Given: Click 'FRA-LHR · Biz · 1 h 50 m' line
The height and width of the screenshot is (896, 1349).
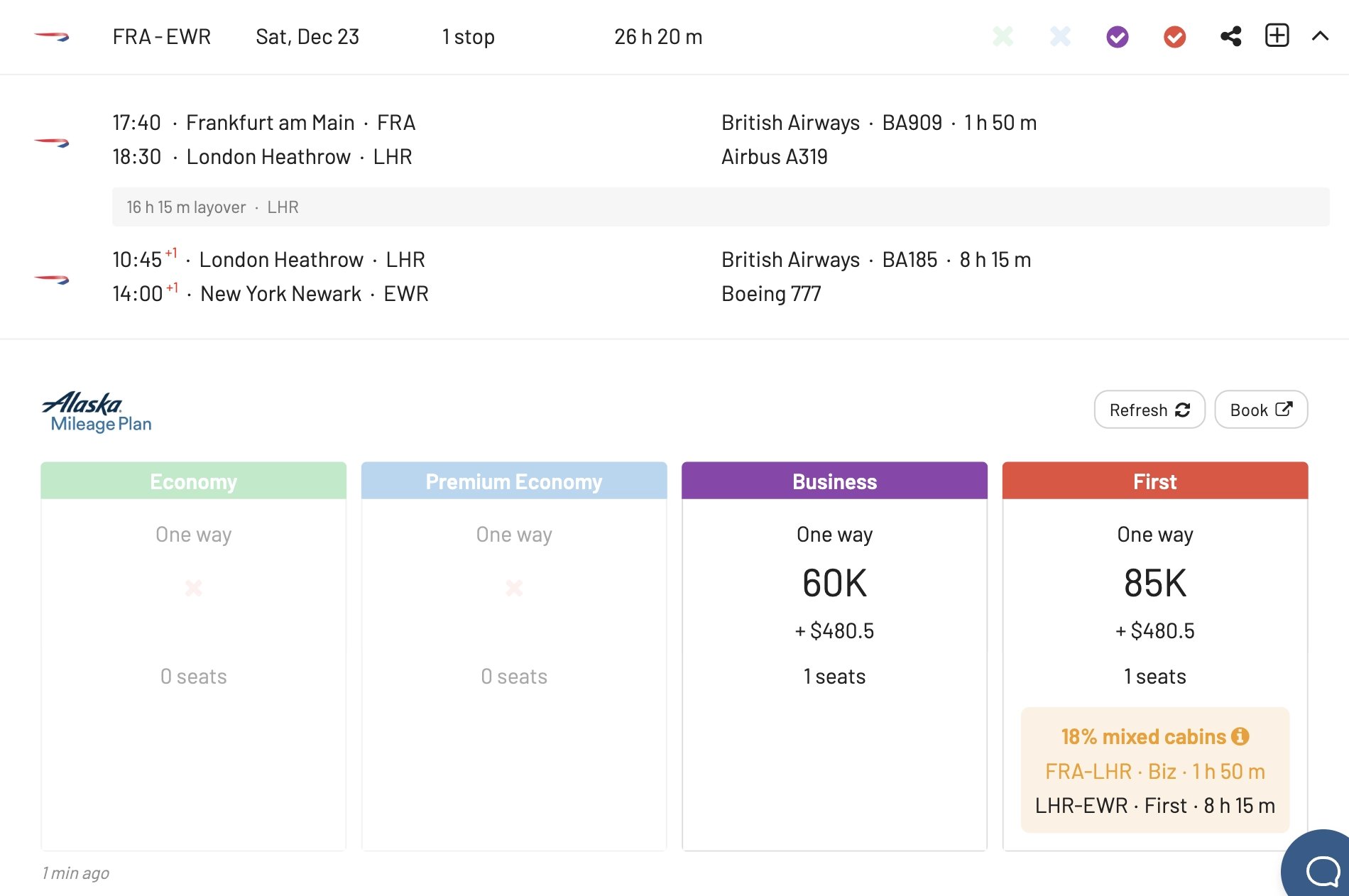Looking at the screenshot, I should pos(1155,771).
